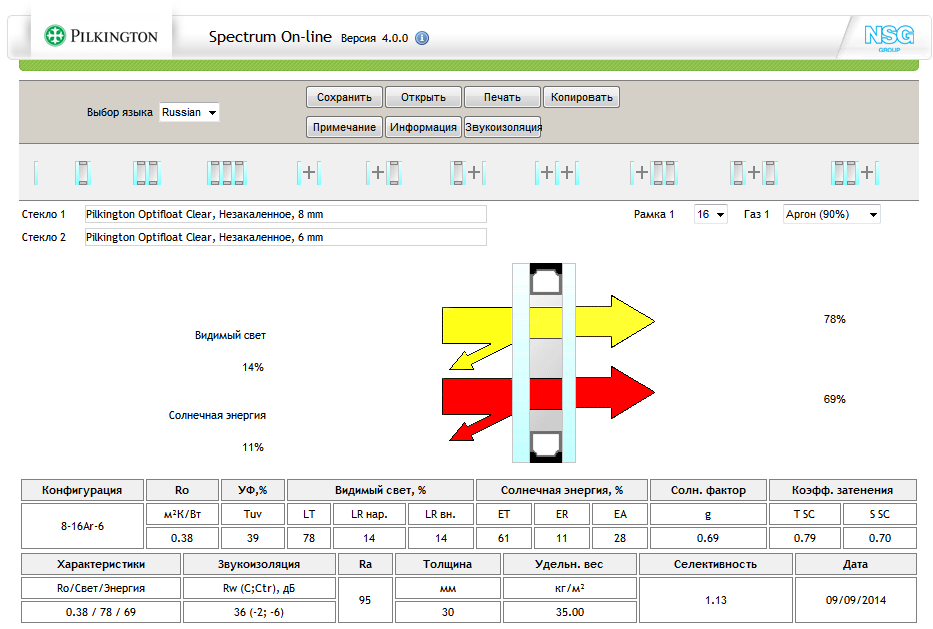
Task: Click the Стекло 1 glass selection field
Action: [x=286, y=214]
